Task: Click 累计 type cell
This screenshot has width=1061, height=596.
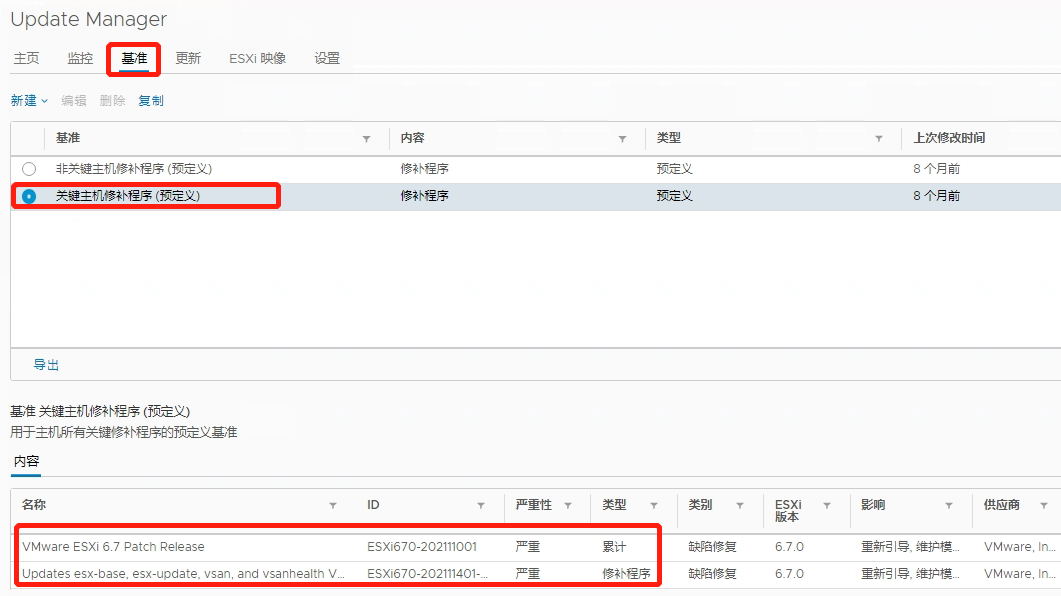Action: pos(614,547)
